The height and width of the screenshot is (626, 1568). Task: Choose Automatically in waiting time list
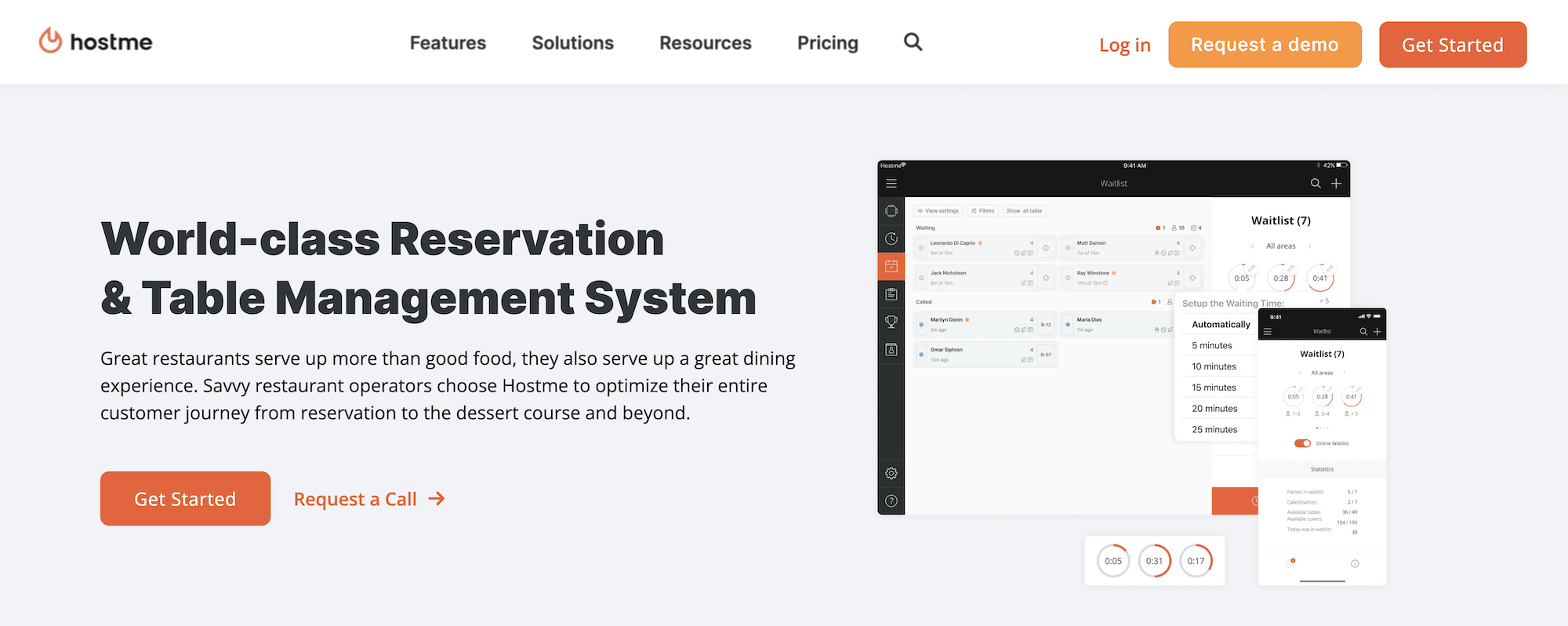1220,324
